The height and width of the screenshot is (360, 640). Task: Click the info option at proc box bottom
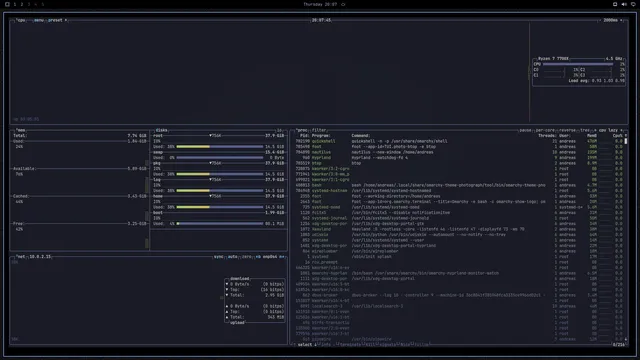click(326, 345)
